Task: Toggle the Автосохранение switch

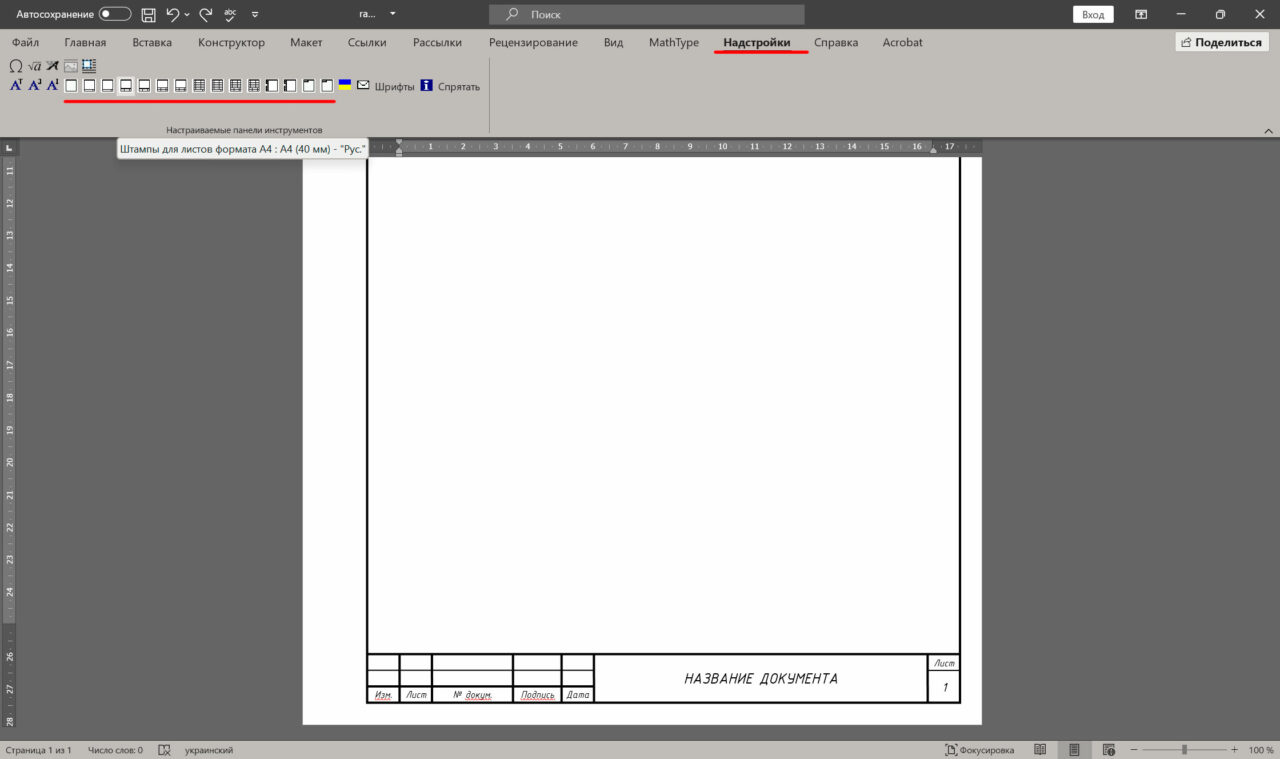Action: point(115,15)
